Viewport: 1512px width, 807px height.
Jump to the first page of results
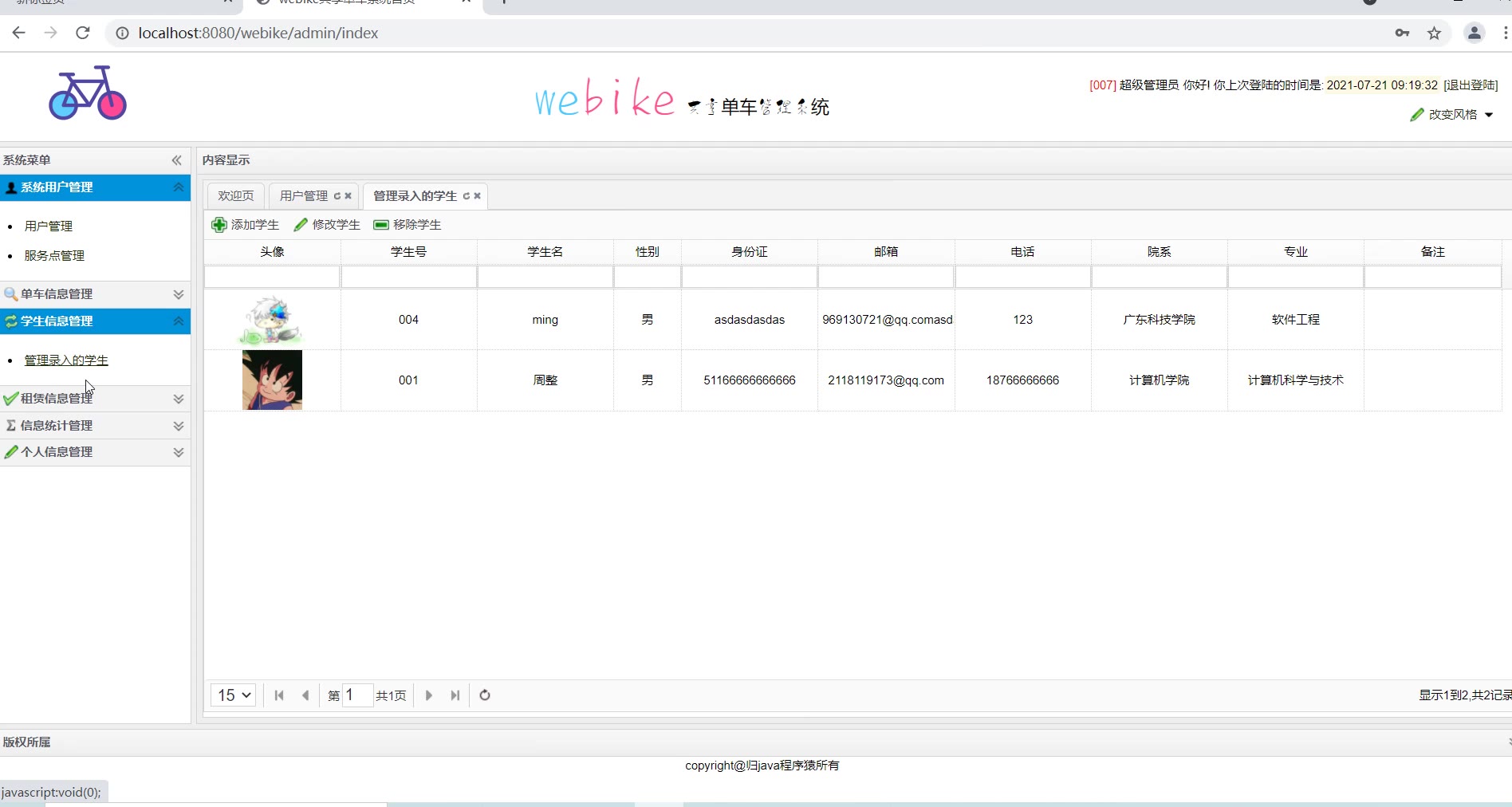[x=279, y=695]
